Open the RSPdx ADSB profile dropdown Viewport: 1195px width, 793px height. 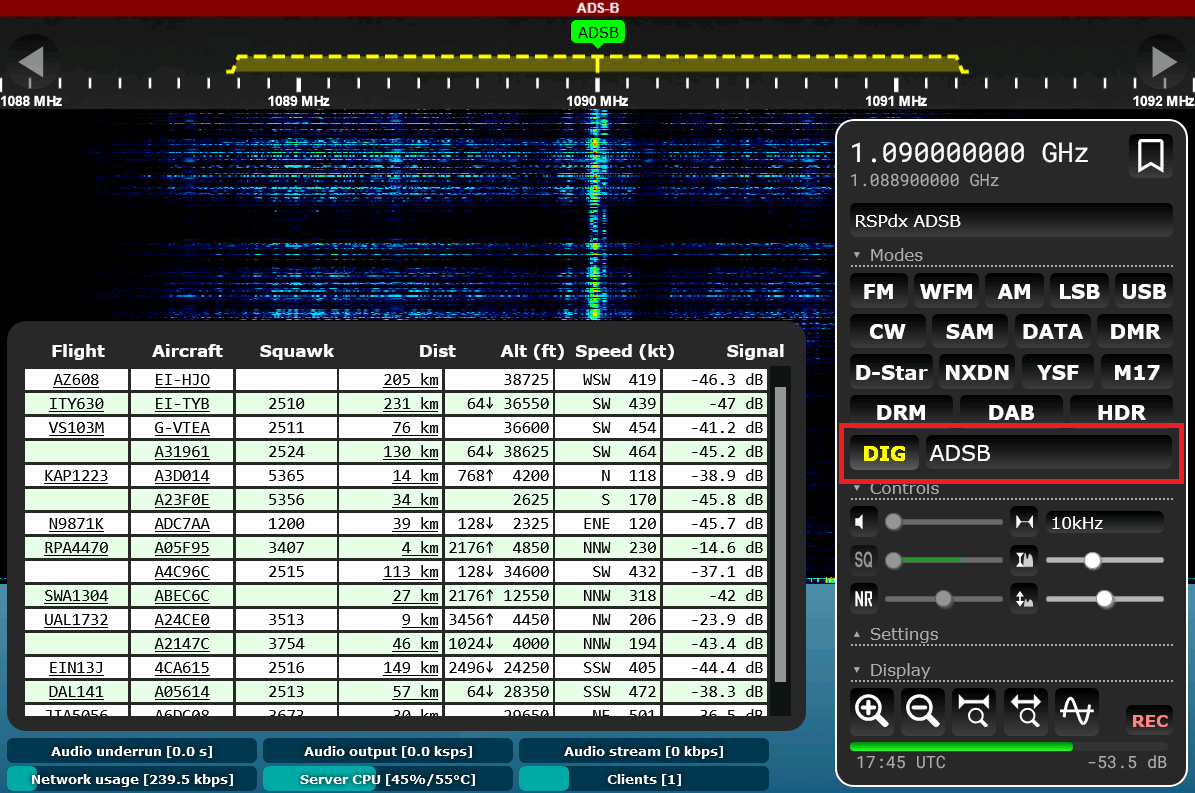(x=1011, y=221)
